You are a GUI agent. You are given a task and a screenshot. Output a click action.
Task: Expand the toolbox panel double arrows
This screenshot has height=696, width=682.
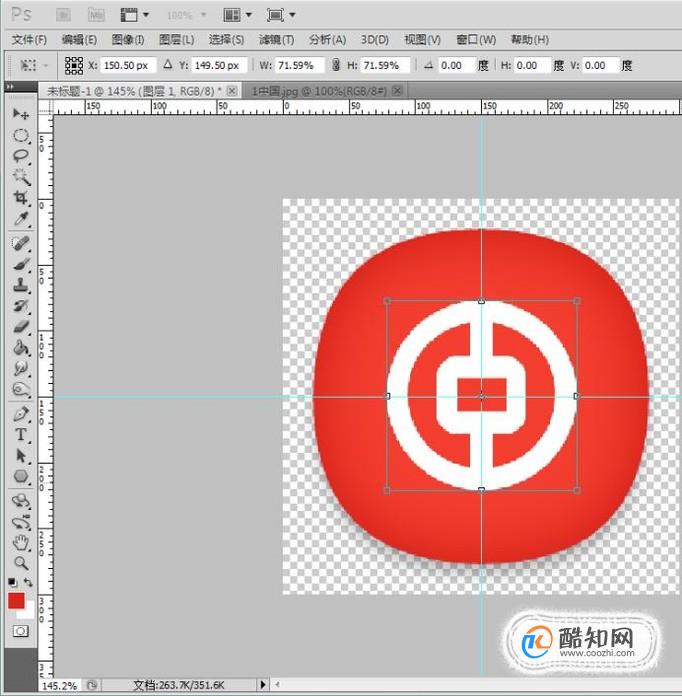[10, 87]
